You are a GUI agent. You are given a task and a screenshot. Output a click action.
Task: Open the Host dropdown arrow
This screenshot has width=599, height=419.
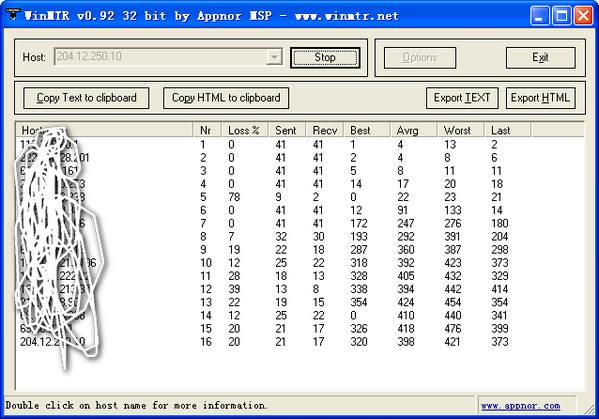tap(274, 57)
